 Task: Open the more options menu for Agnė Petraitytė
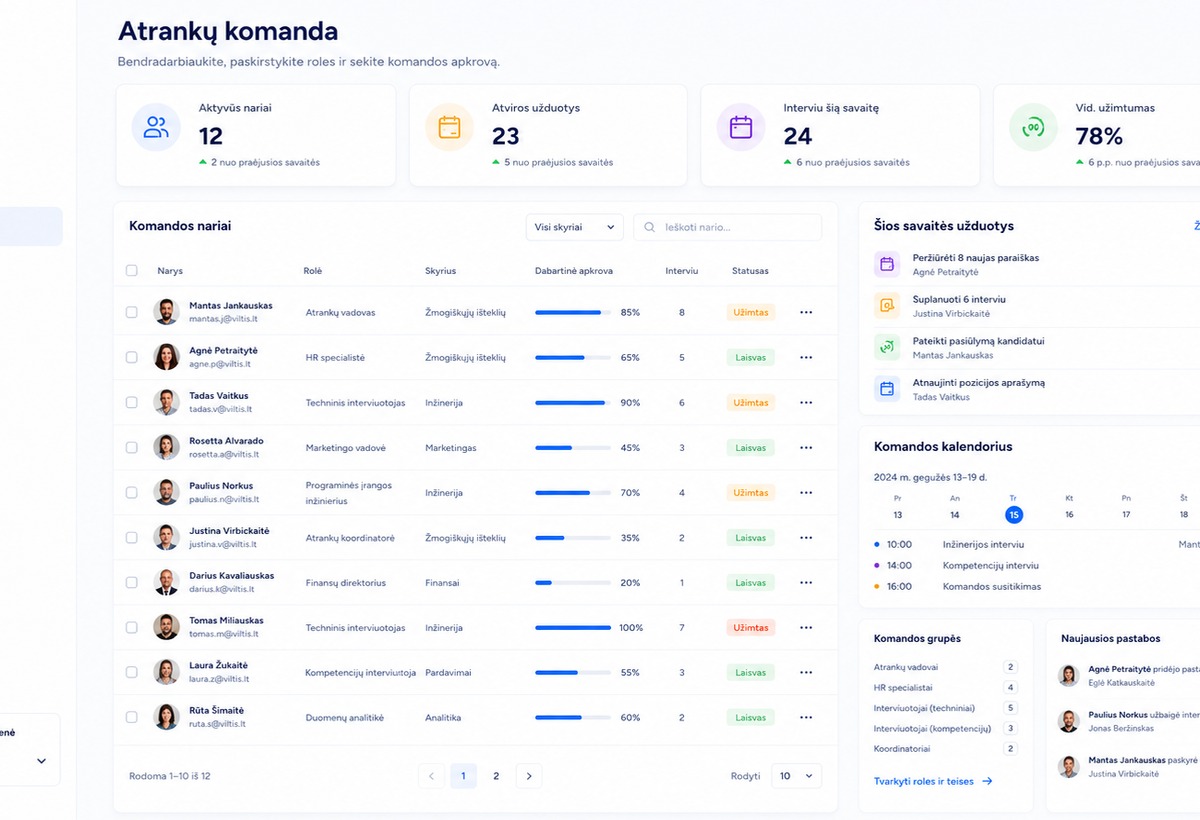806,357
